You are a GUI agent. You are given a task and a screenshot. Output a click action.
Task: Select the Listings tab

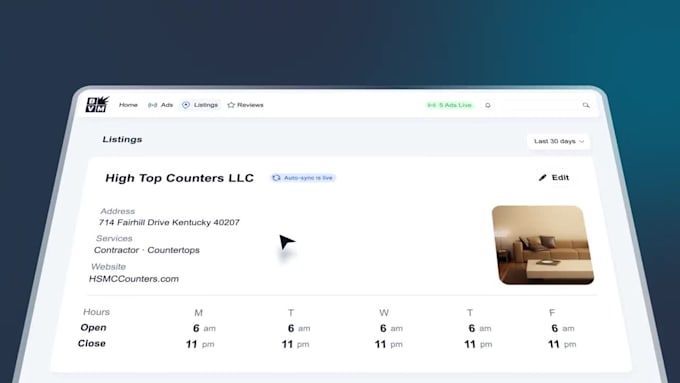pos(200,105)
